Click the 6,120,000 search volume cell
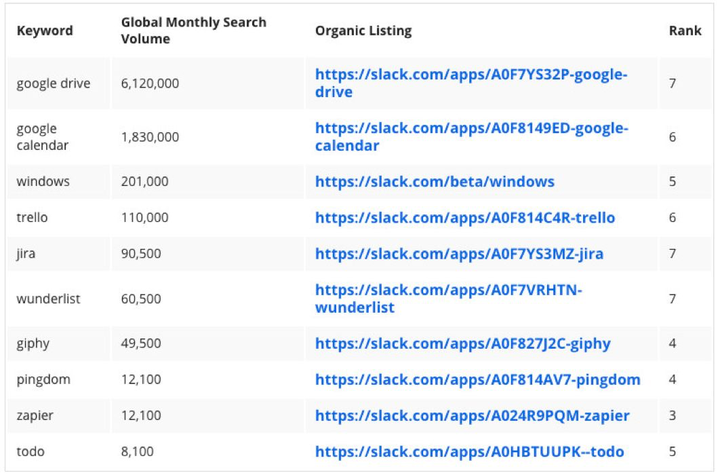Image resolution: width=720 pixels, height=475 pixels. [x=150, y=84]
